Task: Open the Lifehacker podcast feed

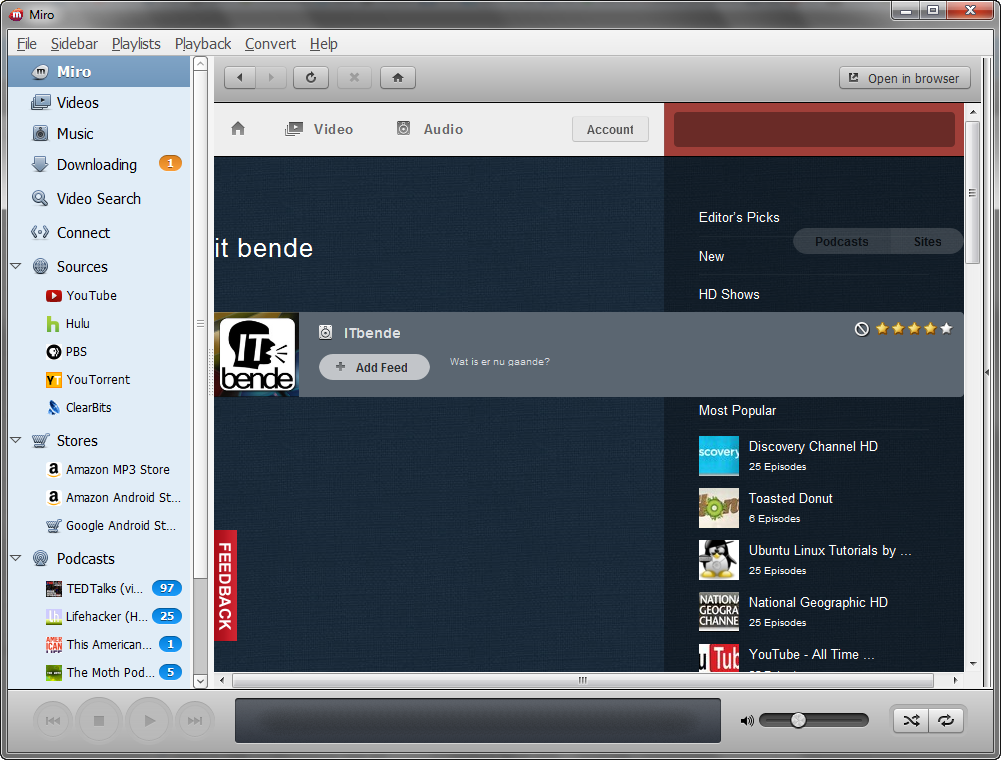Action: tap(99, 616)
